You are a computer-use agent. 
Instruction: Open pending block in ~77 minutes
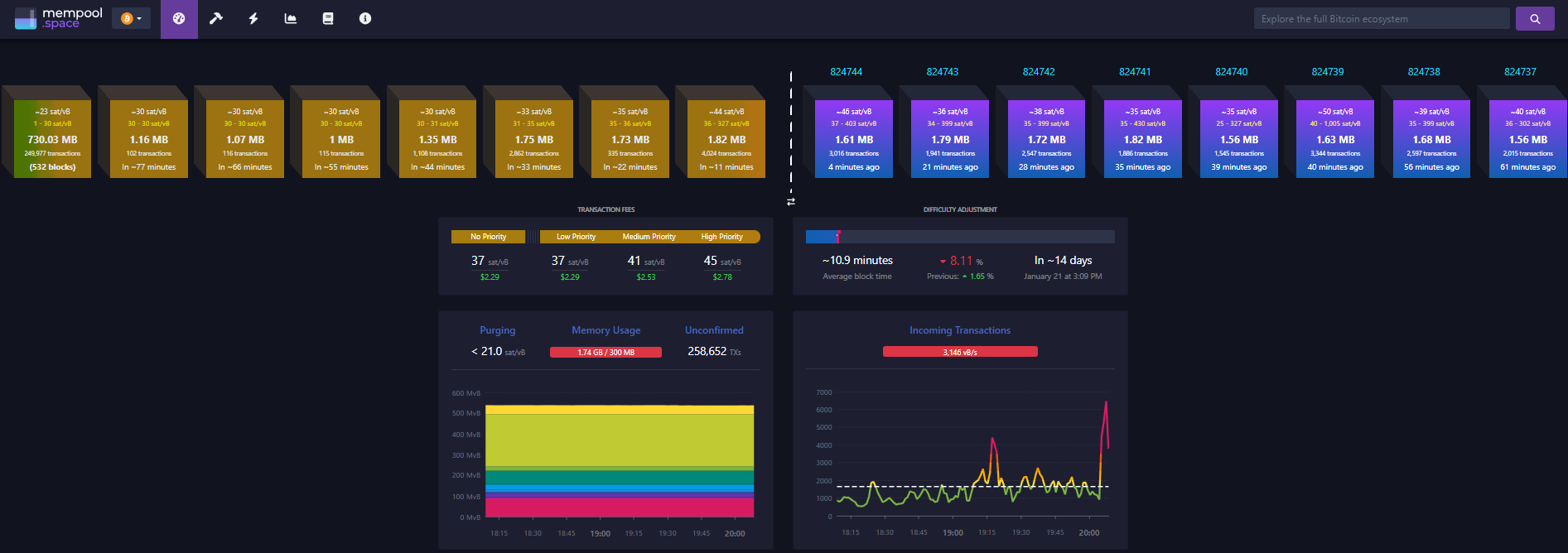pos(149,139)
